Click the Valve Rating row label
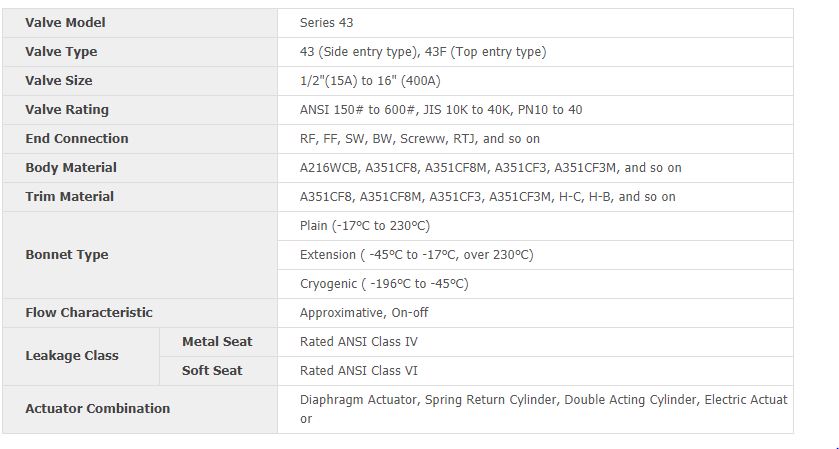 pyautogui.click(x=67, y=109)
